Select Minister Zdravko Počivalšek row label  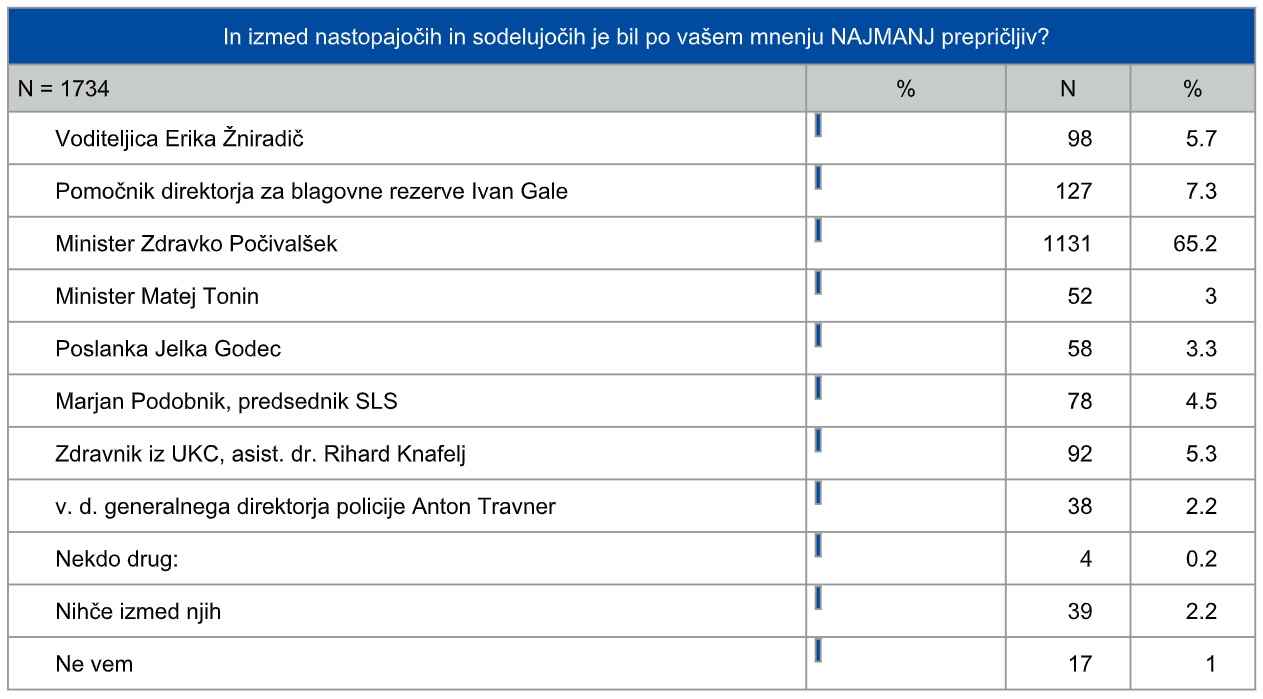pos(197,243)
